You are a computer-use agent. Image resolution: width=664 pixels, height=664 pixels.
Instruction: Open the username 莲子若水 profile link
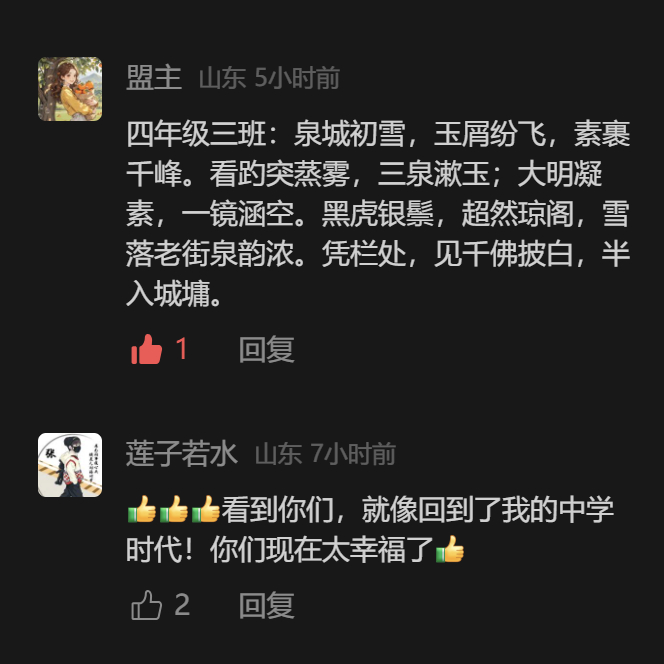coord(182,454)
